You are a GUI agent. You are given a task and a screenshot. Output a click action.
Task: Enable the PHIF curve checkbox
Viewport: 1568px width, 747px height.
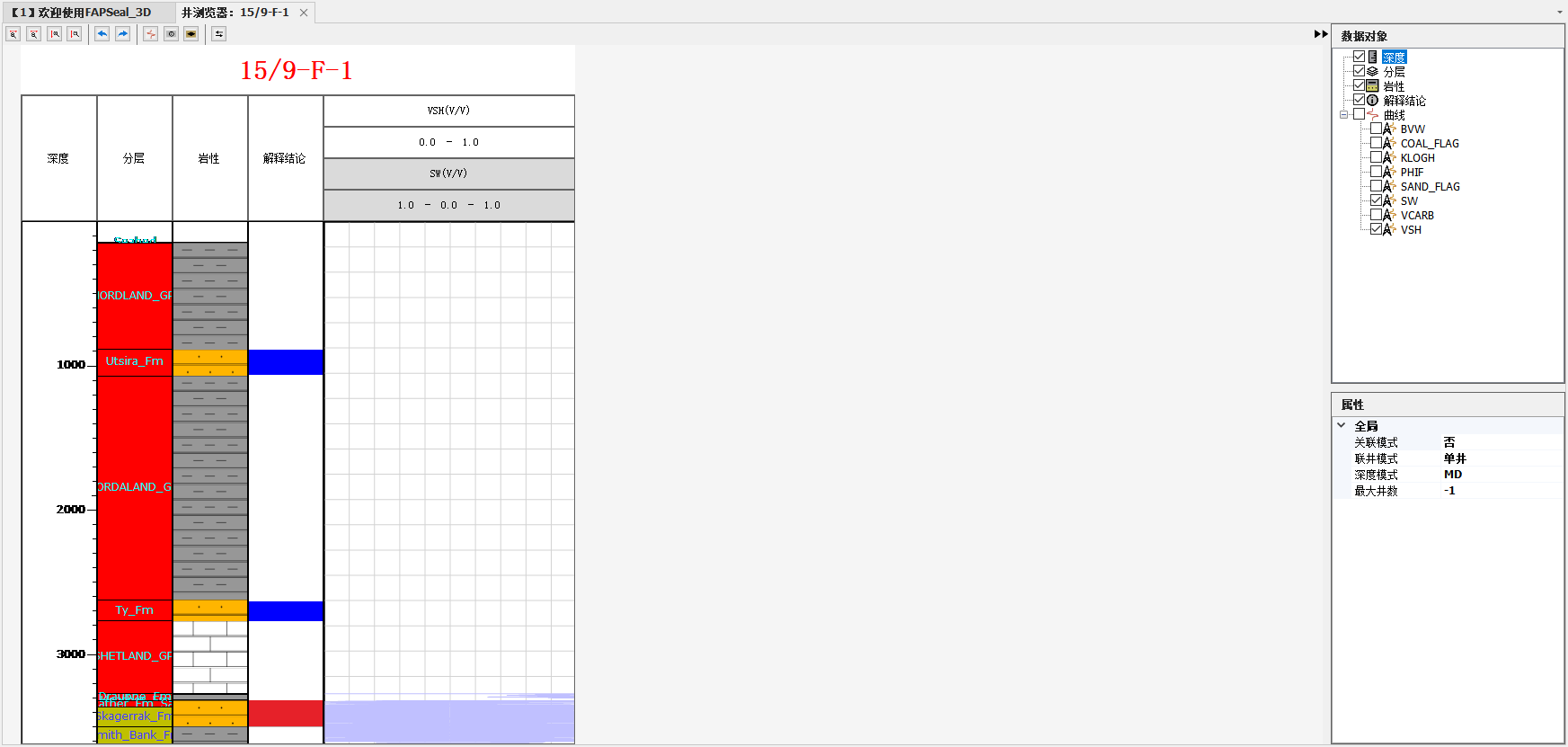coord(1376,172)
